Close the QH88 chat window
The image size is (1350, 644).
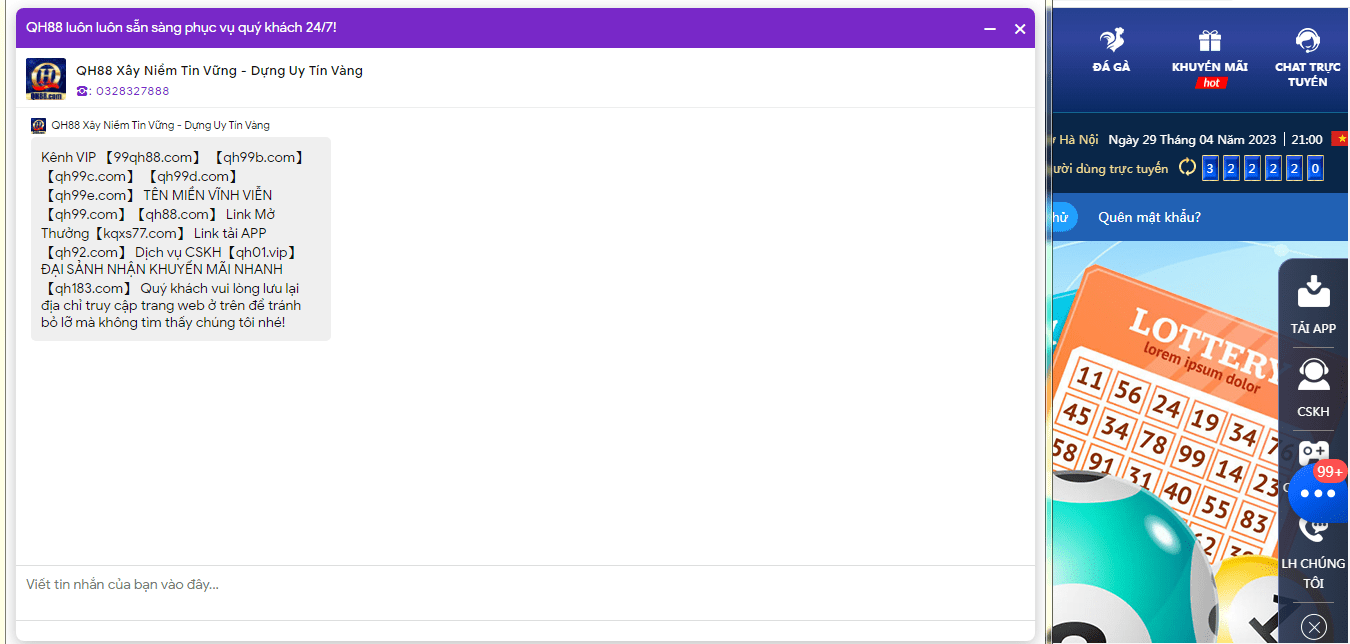pyautogui.click(x=1020, y=29)
